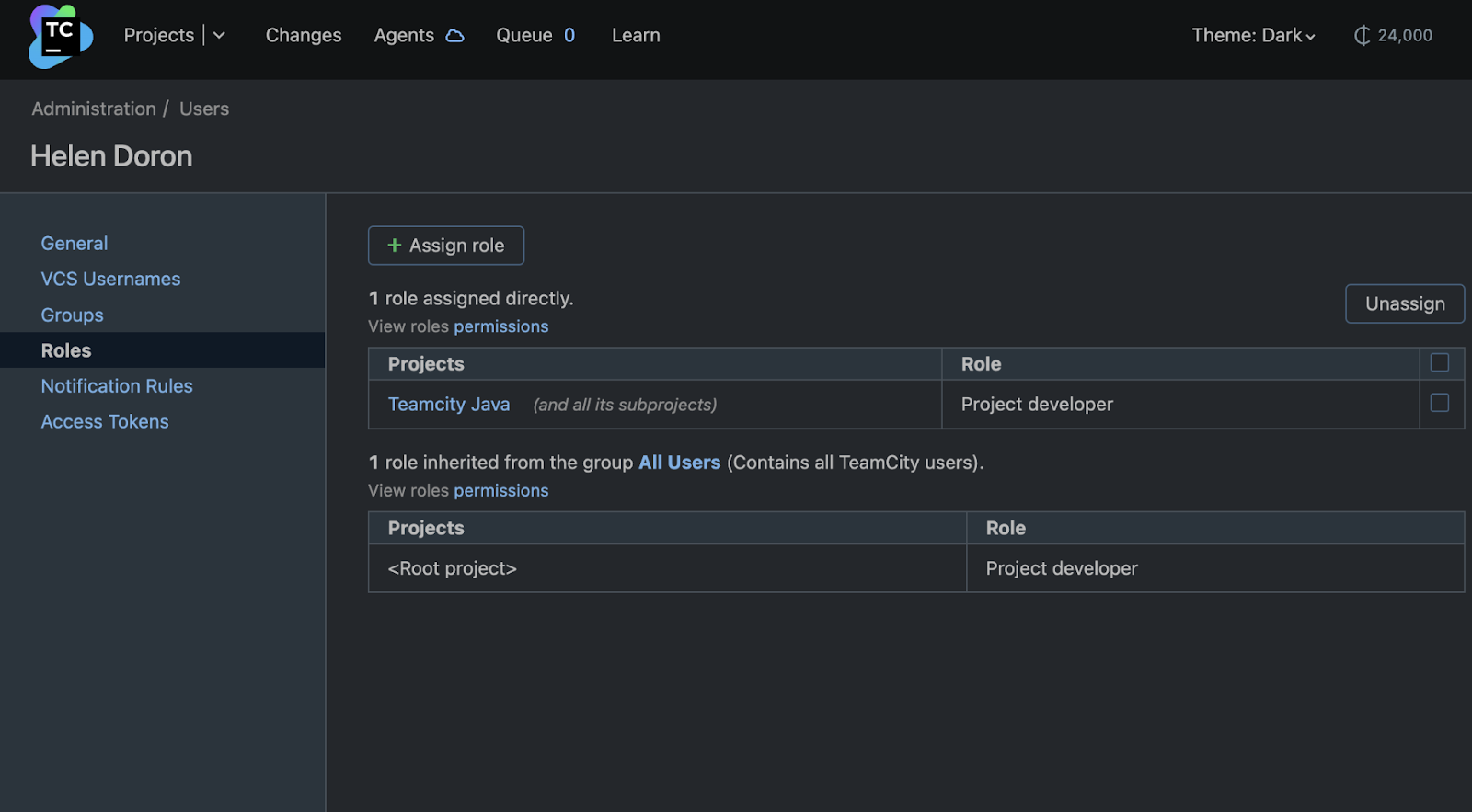This screenshot has height=812, width=1472.
Task: Open the build Queue
Action: point(524,36)
